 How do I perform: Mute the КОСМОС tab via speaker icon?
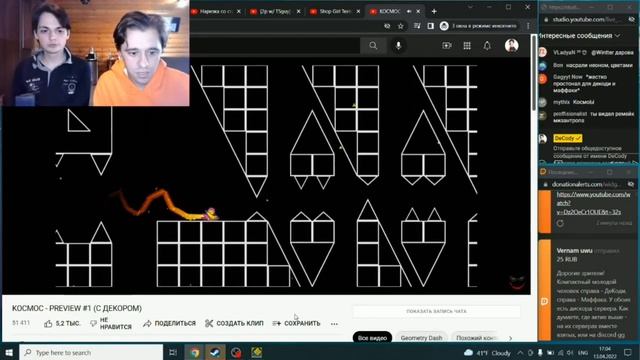tap(409, 11)
